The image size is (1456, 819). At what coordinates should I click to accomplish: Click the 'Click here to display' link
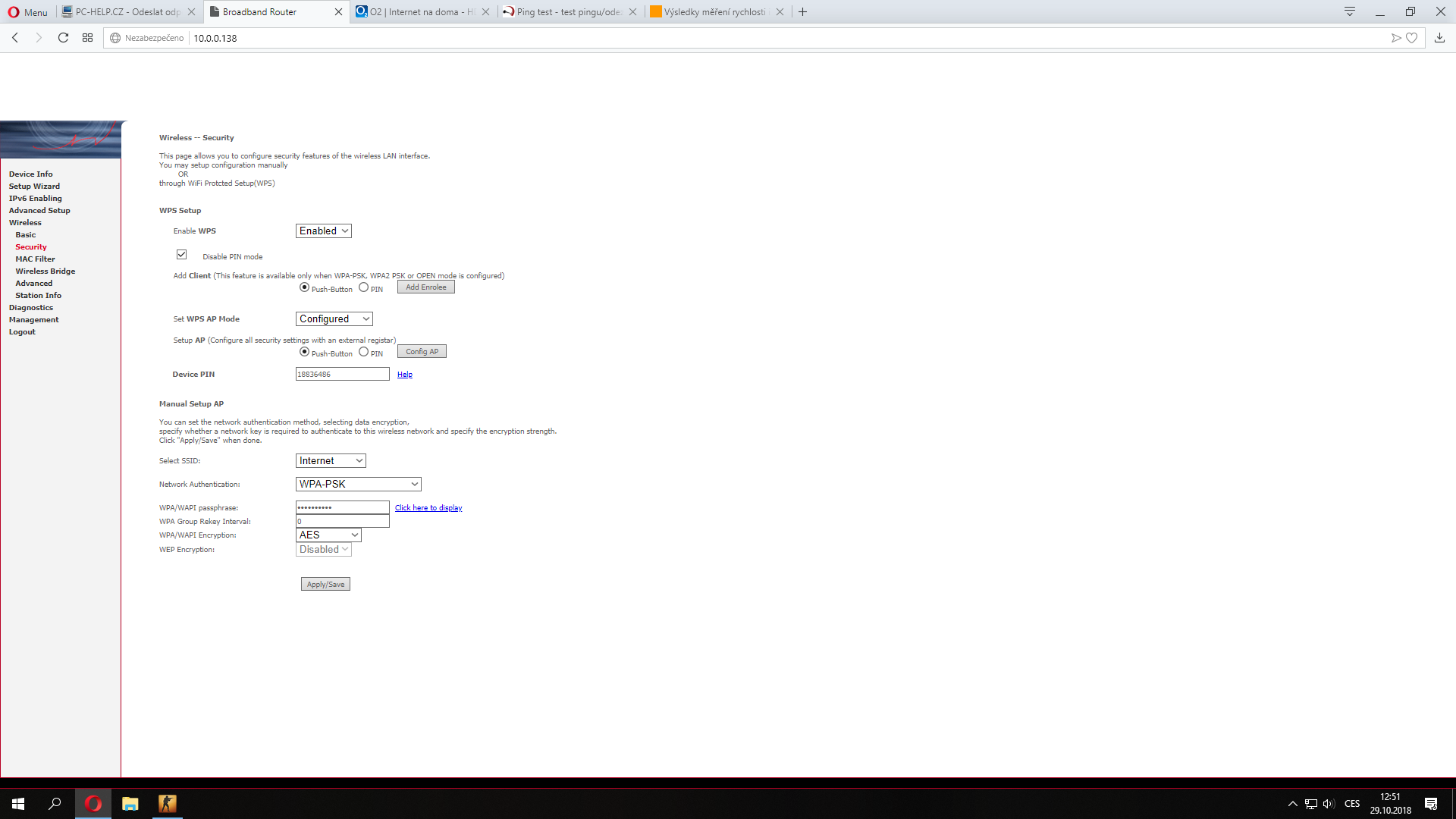click(x=428, y=508)
